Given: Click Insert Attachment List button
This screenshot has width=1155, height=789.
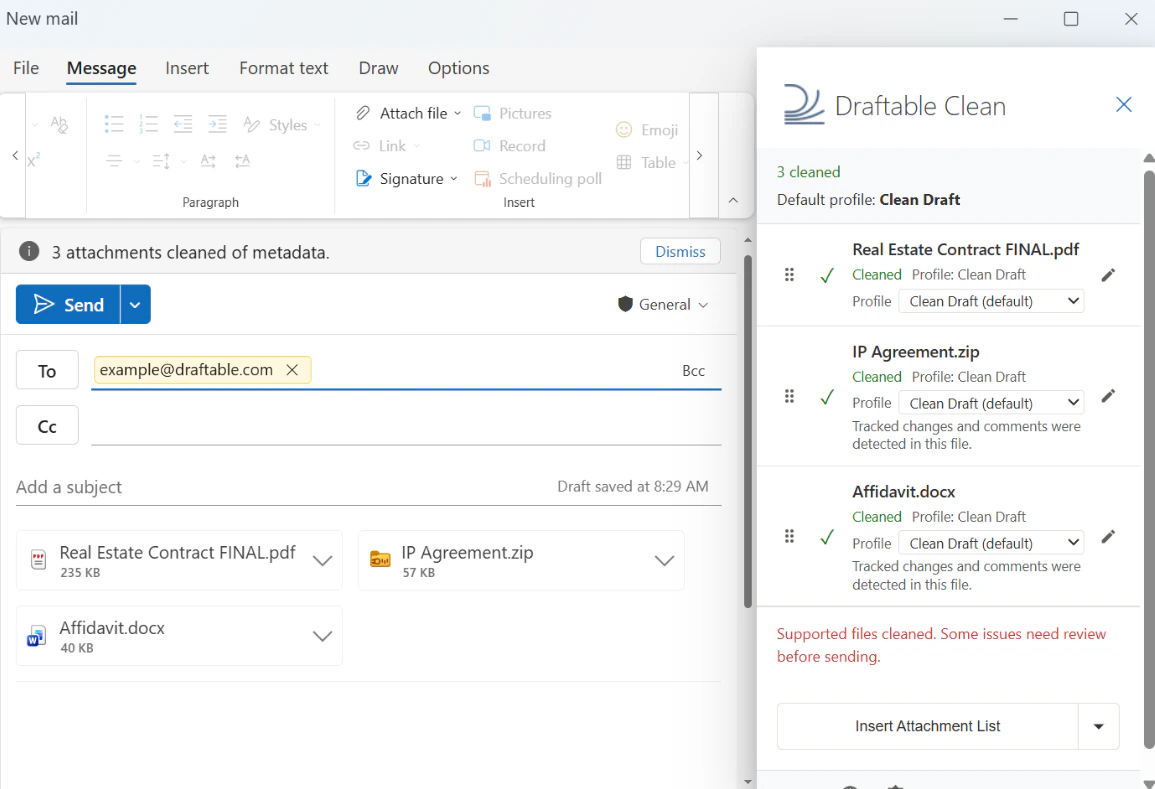Looking at the screenshot, I should pos(927,726).
